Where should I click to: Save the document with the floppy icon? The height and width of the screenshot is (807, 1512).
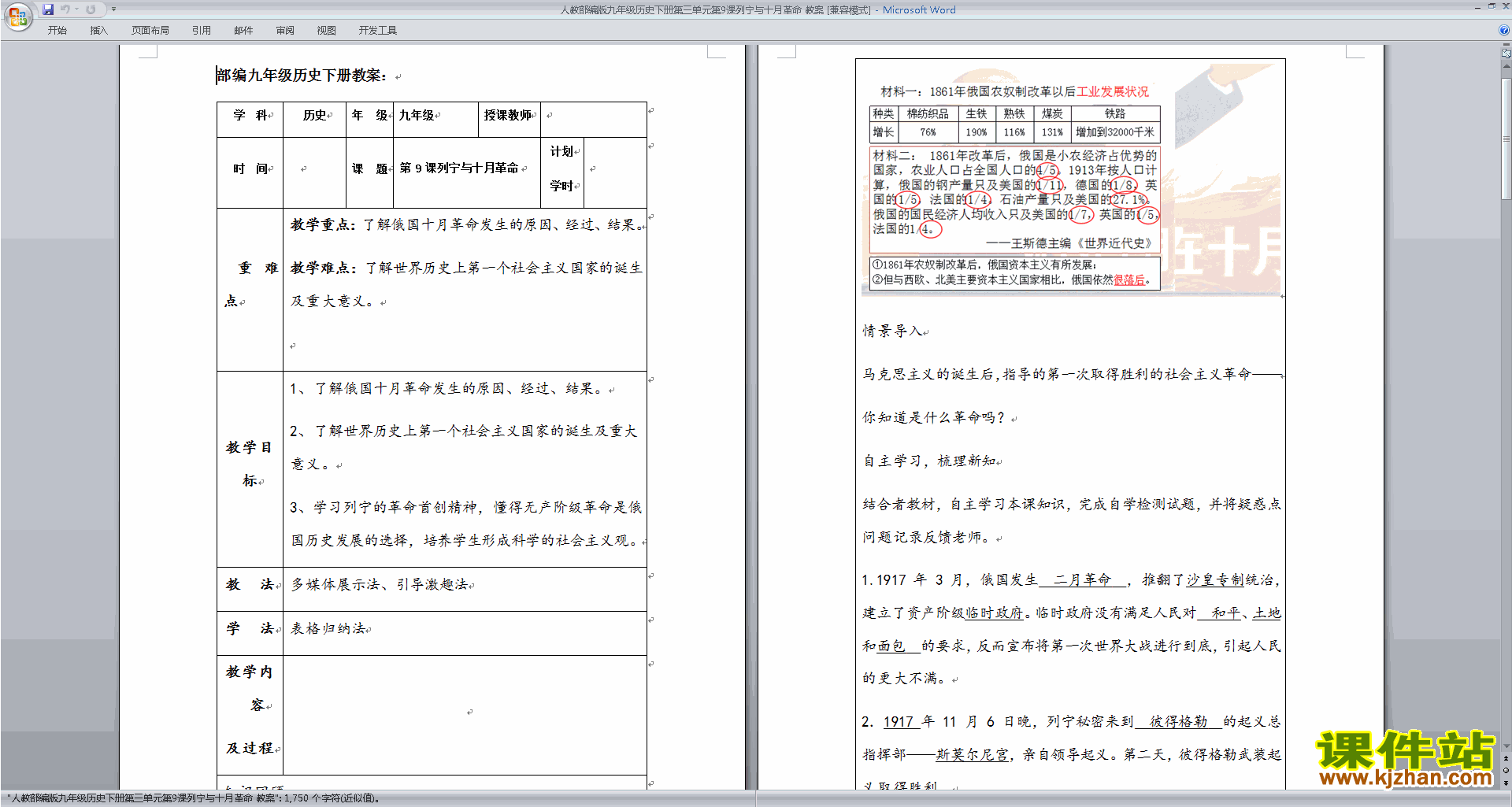pos(48,9)
